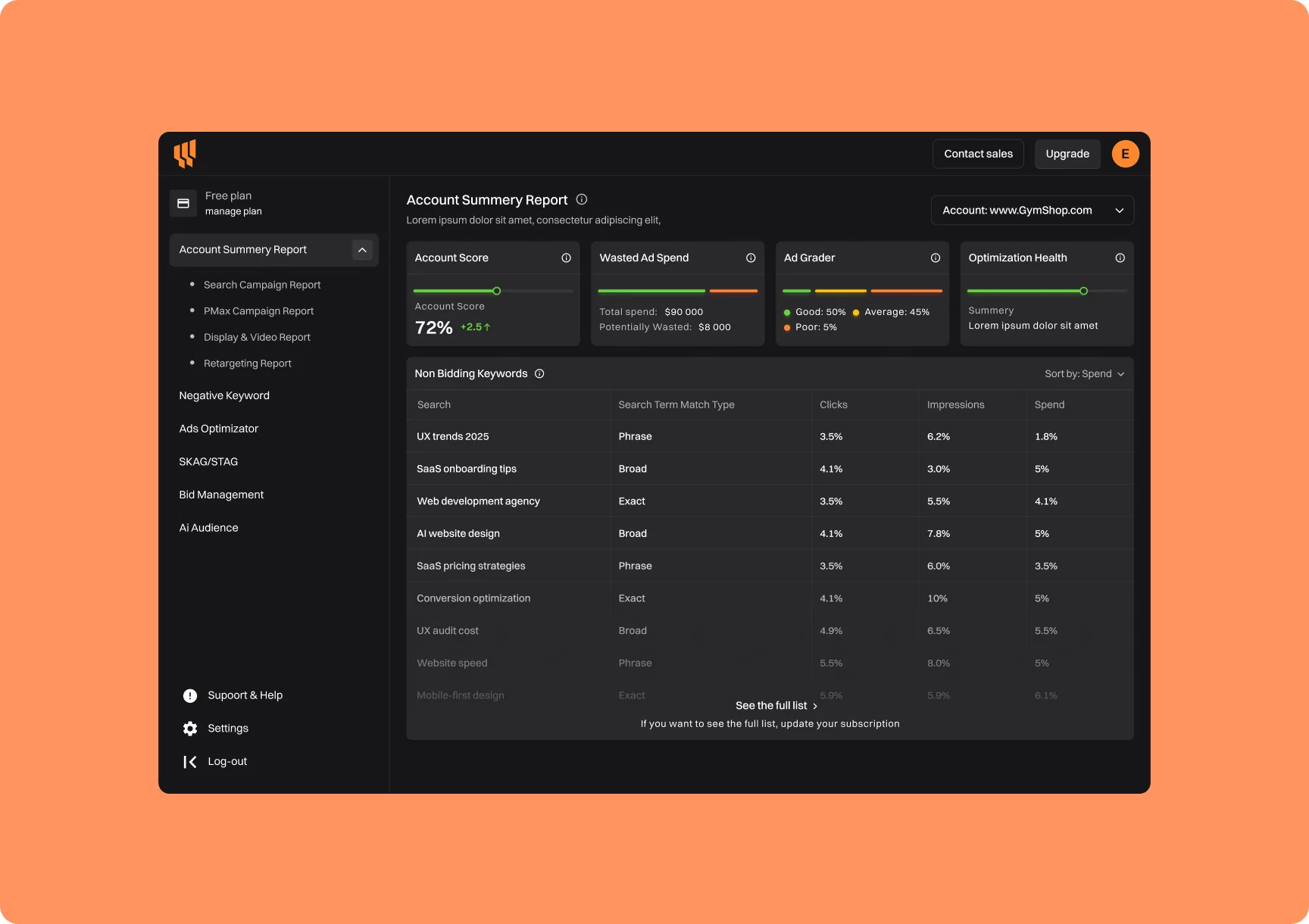Click info icon beside Account Summery Report title
Screen dimensions: 1309x924
click(582, 199)
